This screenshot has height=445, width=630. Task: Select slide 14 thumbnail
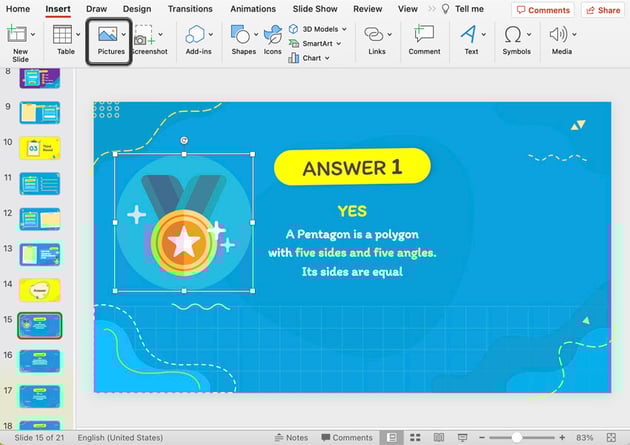(x=40, y=290)
